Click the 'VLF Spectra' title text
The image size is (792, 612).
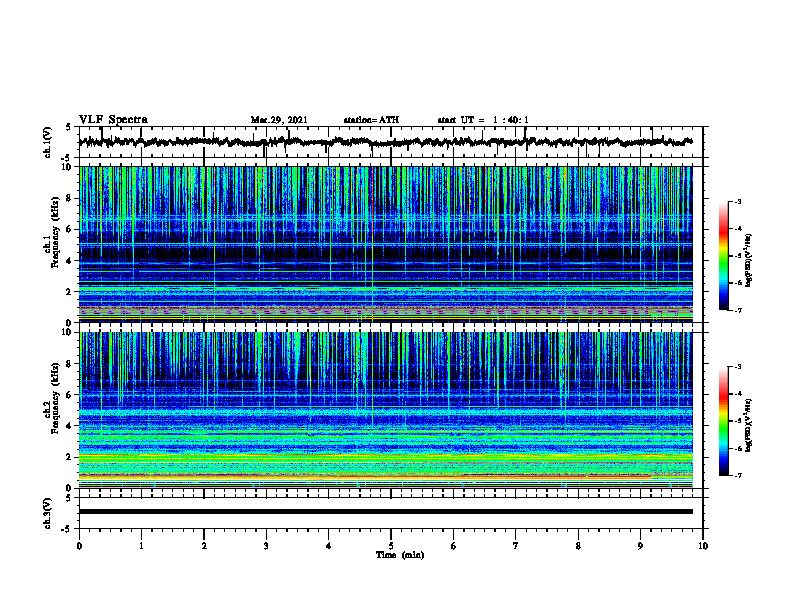113,120
